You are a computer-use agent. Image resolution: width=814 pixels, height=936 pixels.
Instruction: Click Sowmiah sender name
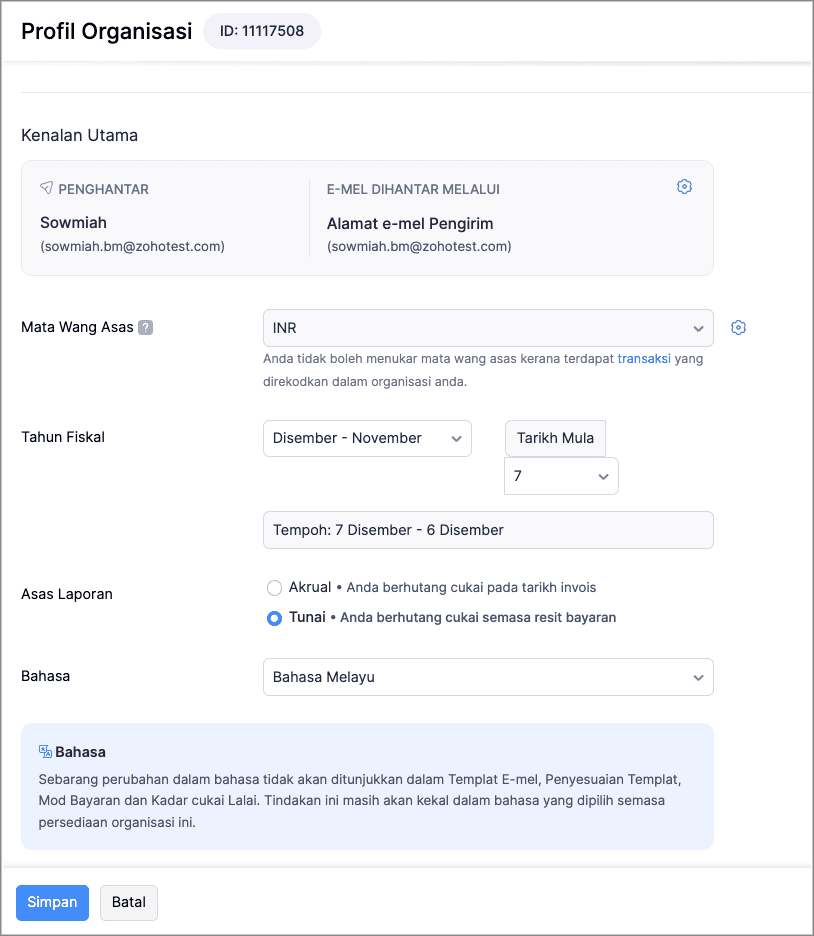click(x=73, y=223)
